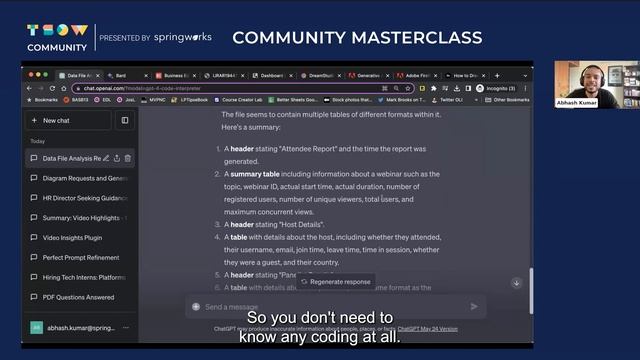Click the New chat button

[69, 120]
